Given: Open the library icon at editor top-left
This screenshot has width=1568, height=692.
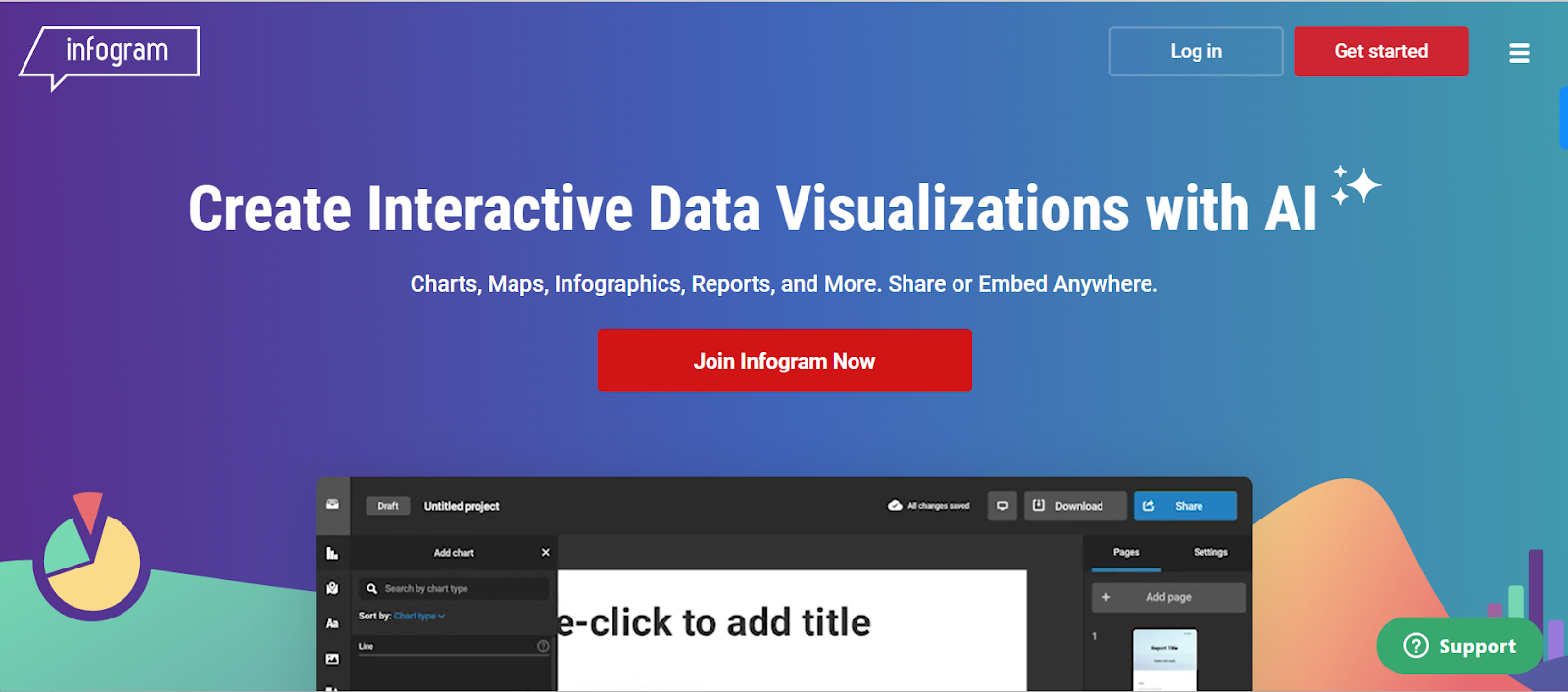Looking at the screenshot, I should pos(332,505).
